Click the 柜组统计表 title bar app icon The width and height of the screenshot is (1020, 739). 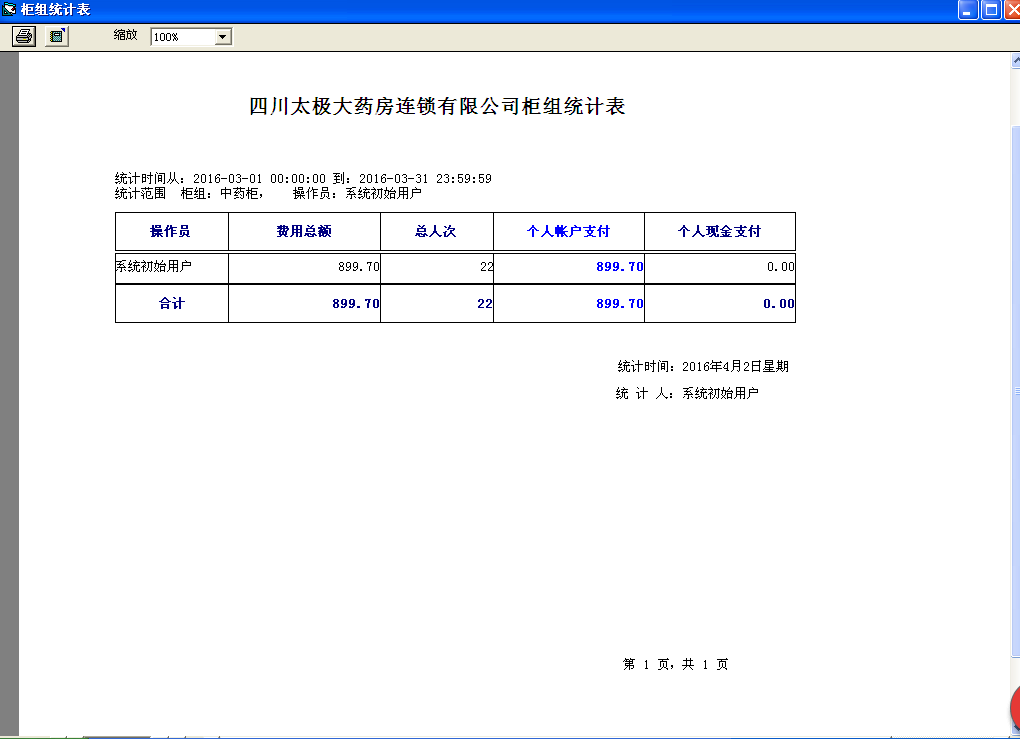click(8, 10)
